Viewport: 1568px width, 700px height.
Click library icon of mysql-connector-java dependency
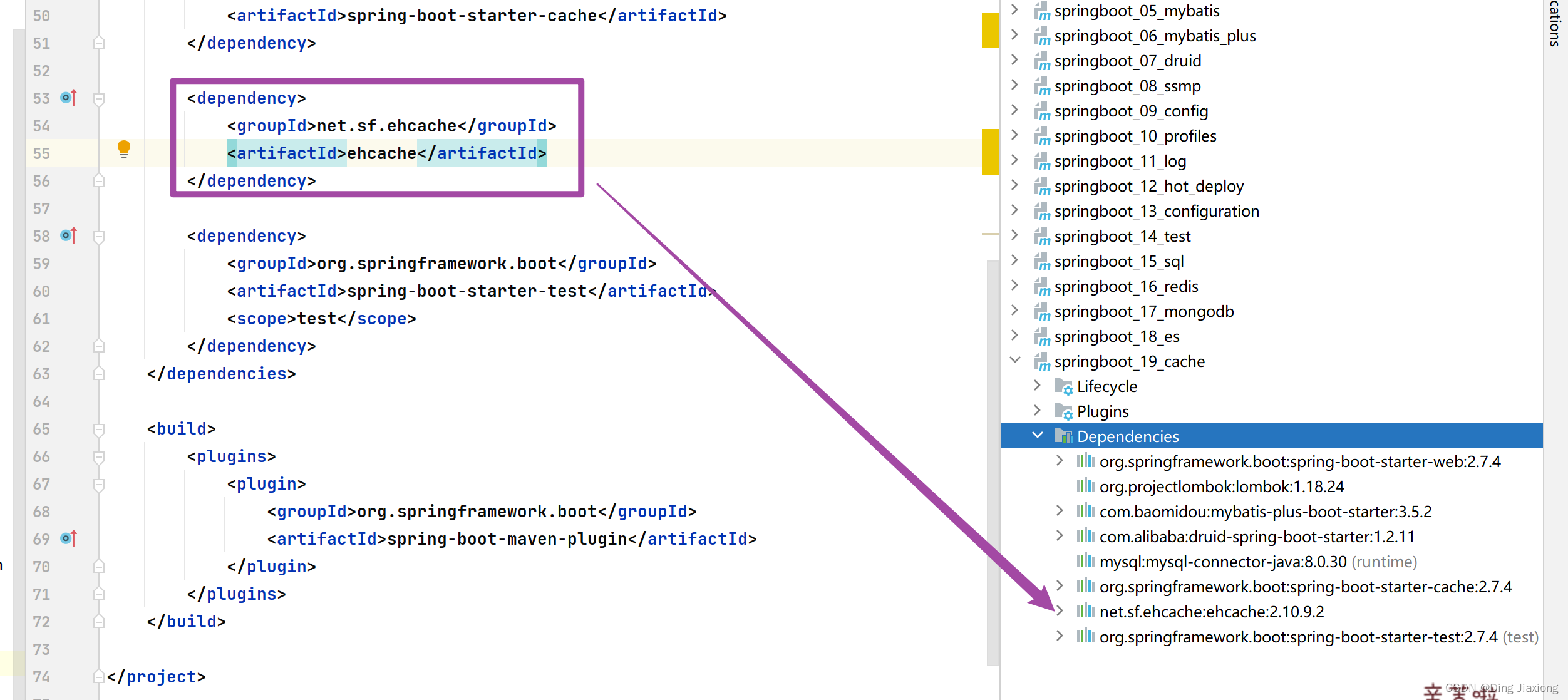click(1085, 562)
